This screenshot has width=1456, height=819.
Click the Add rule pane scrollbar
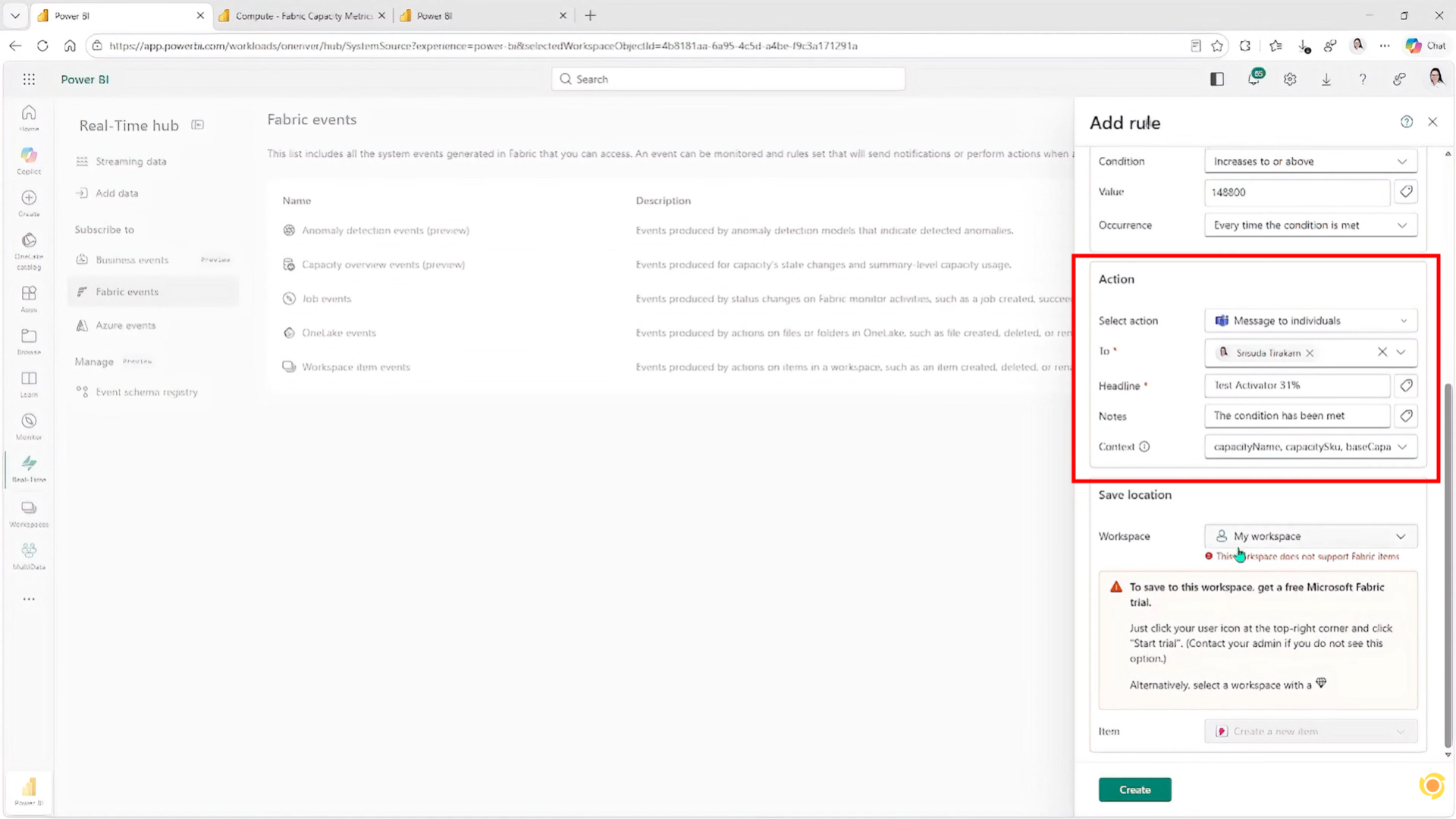click(1448, 564)
